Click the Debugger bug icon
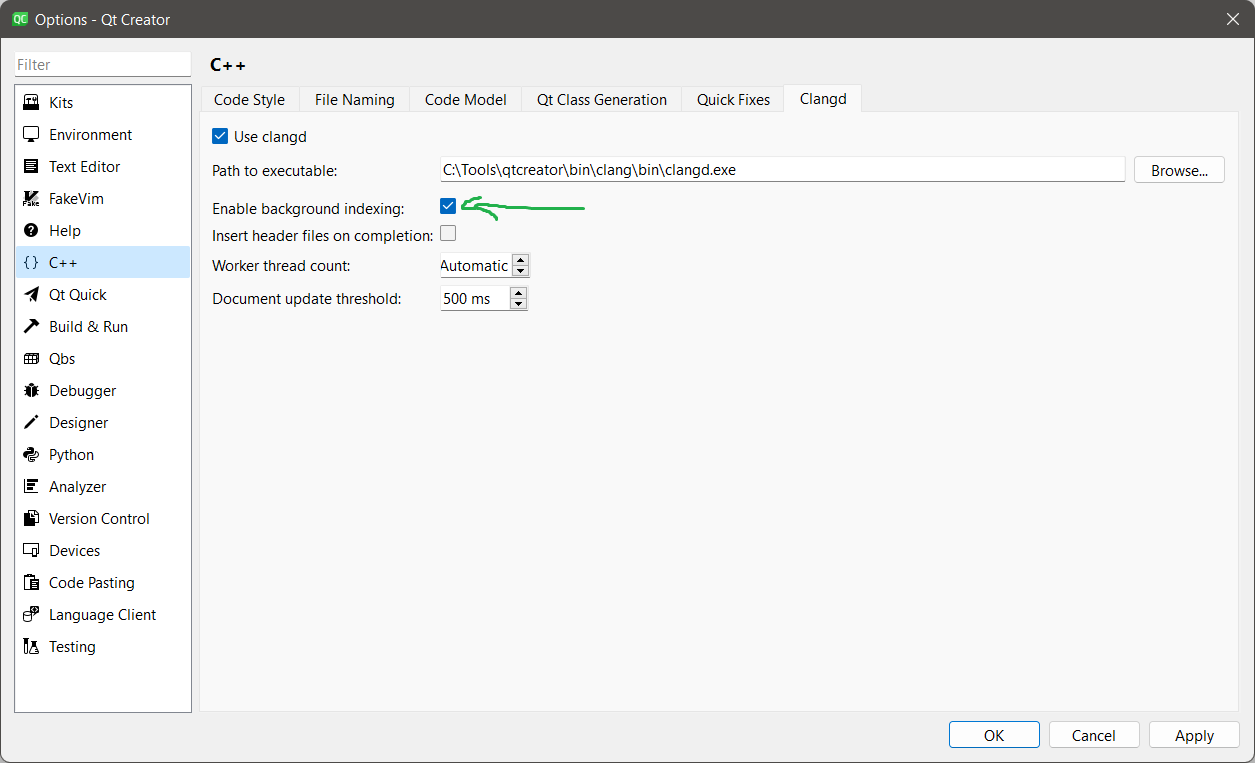 31,391
